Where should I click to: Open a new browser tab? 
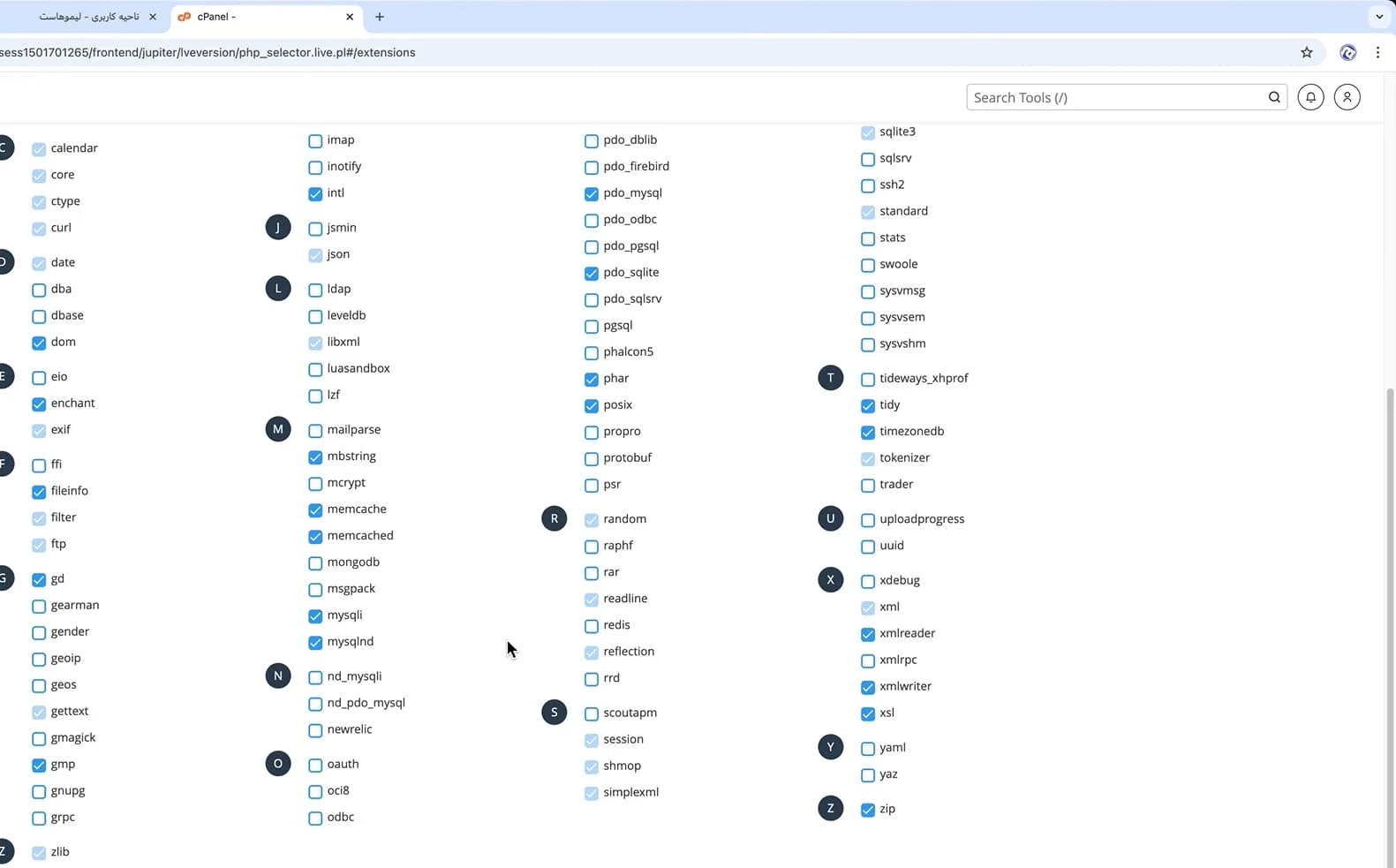click(380, 17)
